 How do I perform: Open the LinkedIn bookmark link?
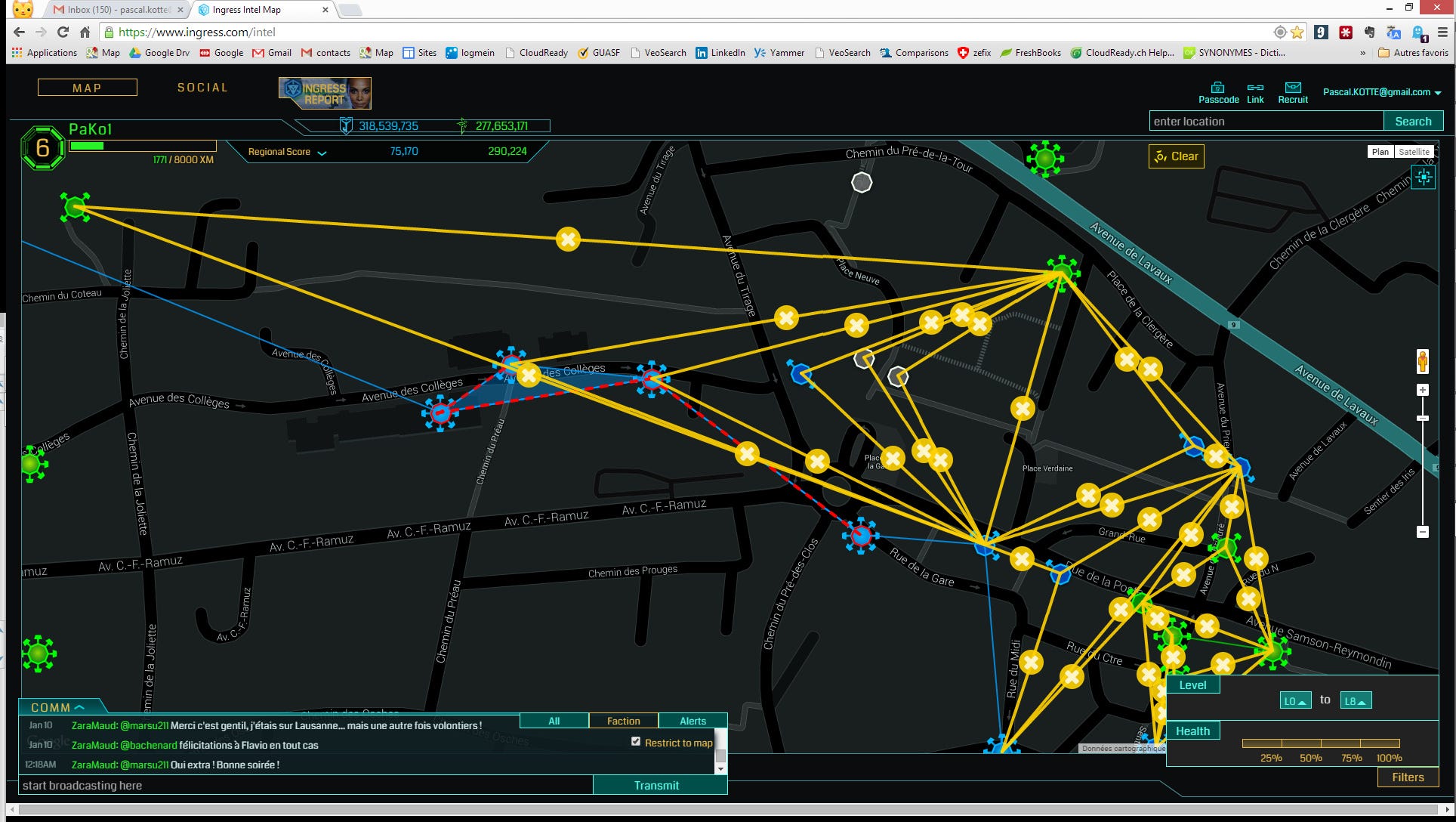[720, 53]
